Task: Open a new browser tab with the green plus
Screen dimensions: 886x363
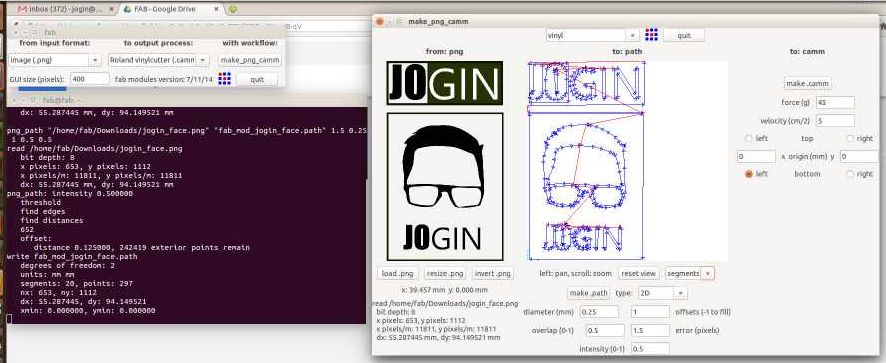Action: coord(233,9)
